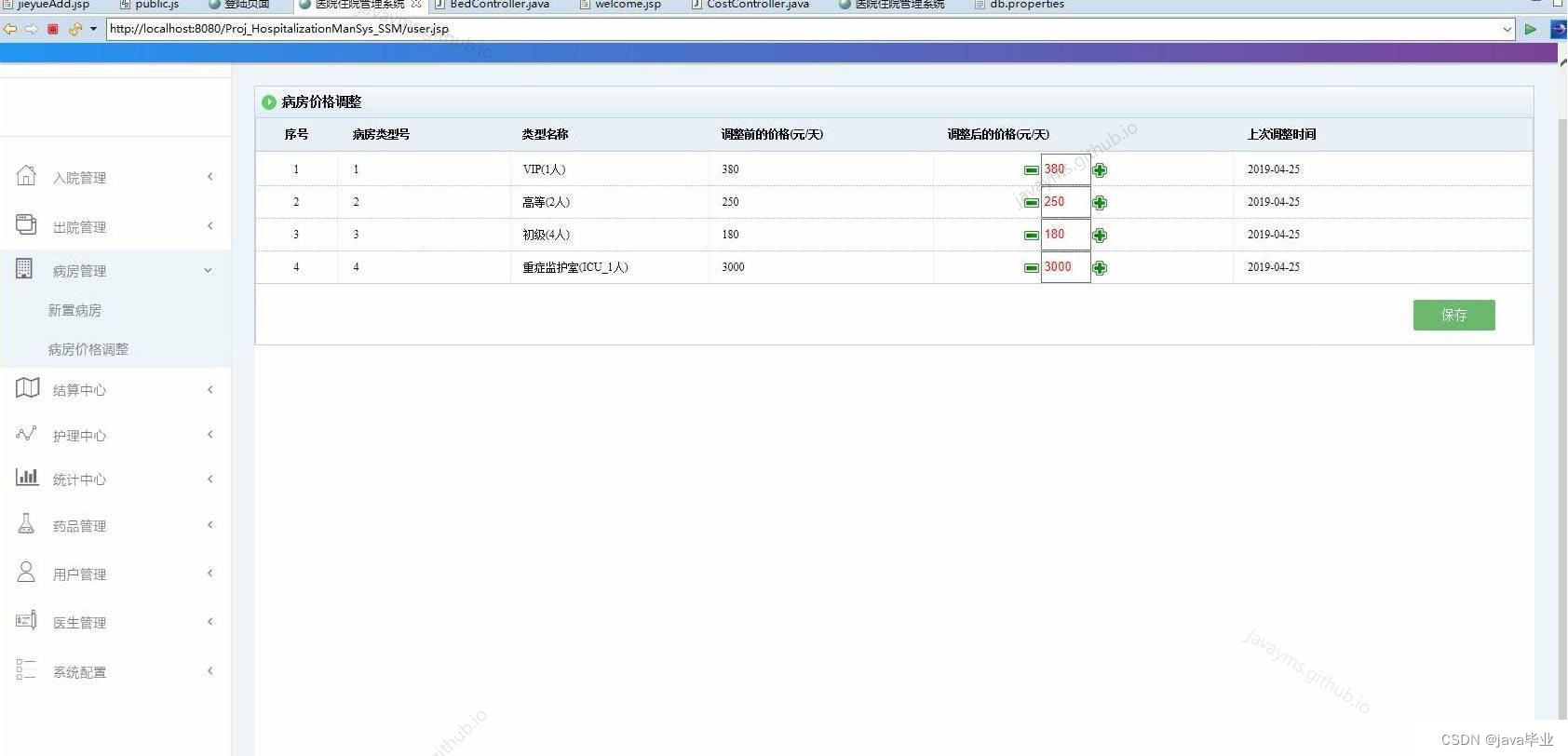Image resolution: width=1568 pixels, height=756 pixels.
Task: Switch to the welcome.jsp tab
Action: [x=620, y=5]
